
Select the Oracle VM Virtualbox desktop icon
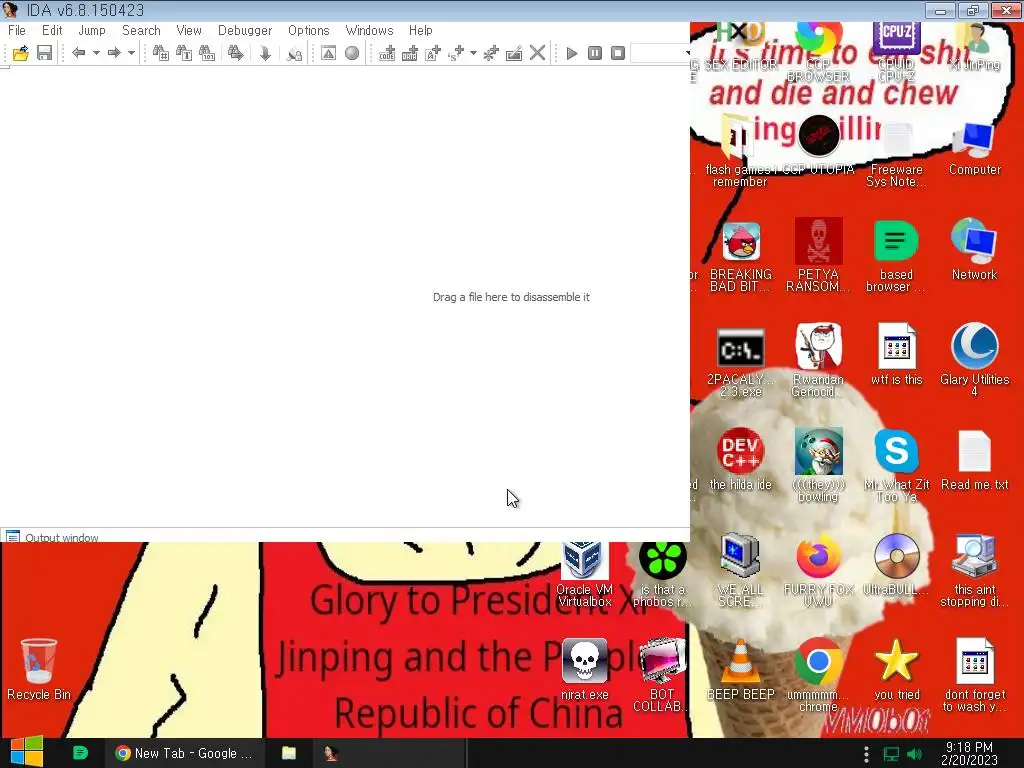coord(584,575)
